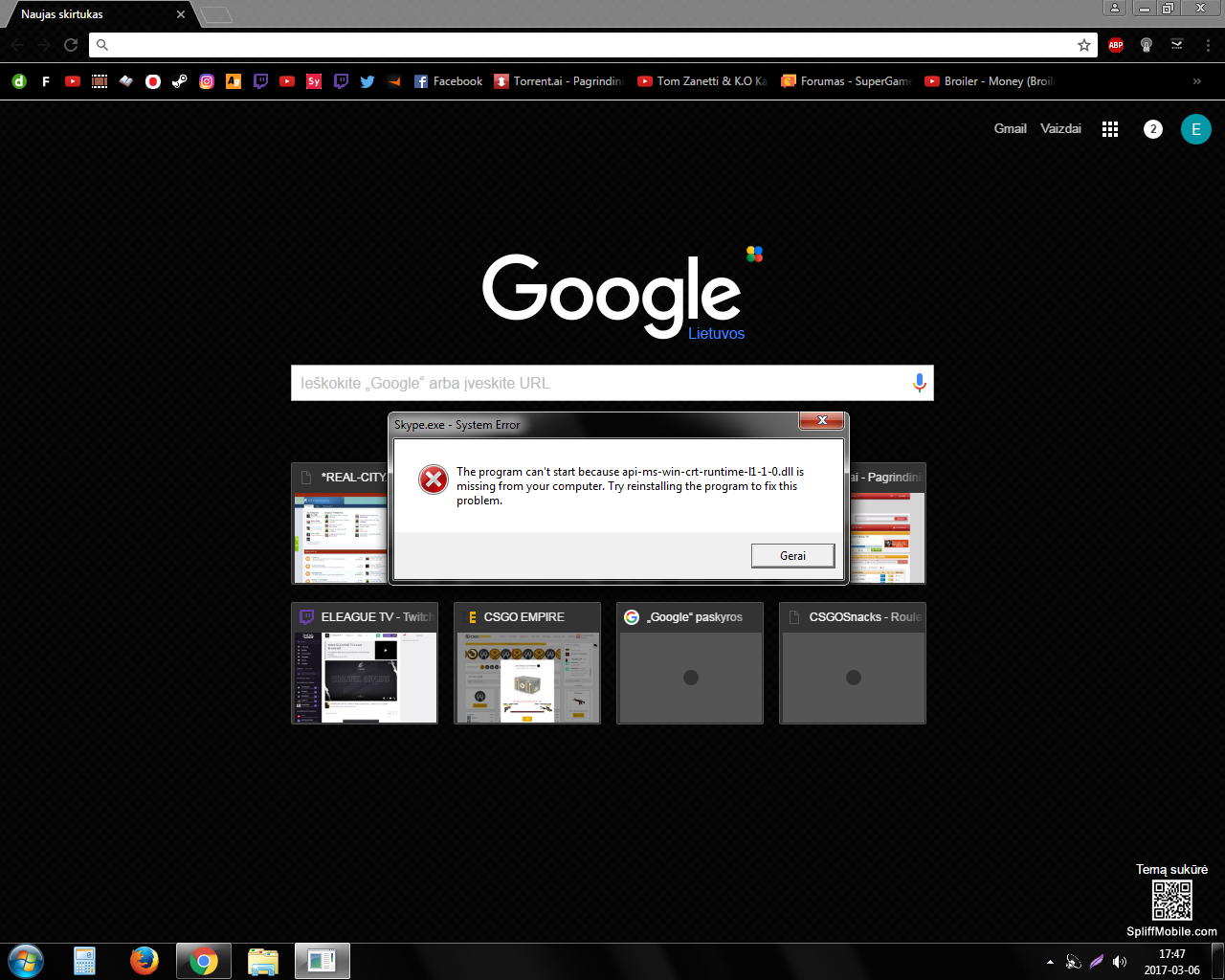Click the network satellite tray icon

click(1074, 962)
